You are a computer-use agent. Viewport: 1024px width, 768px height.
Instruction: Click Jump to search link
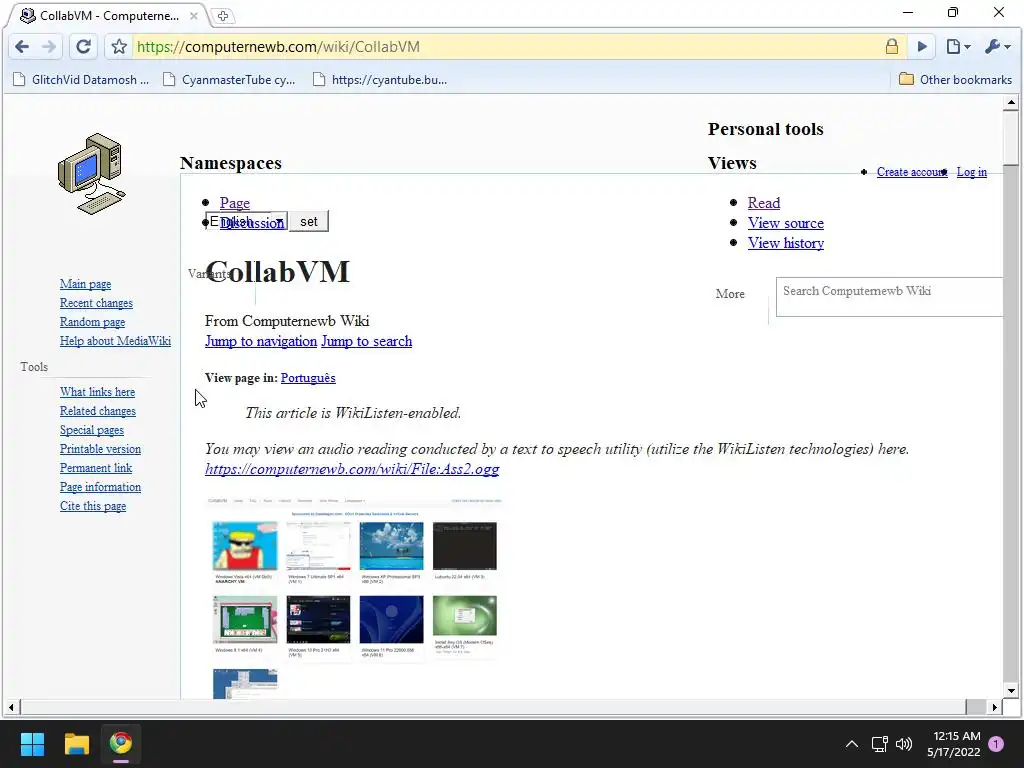366,341
